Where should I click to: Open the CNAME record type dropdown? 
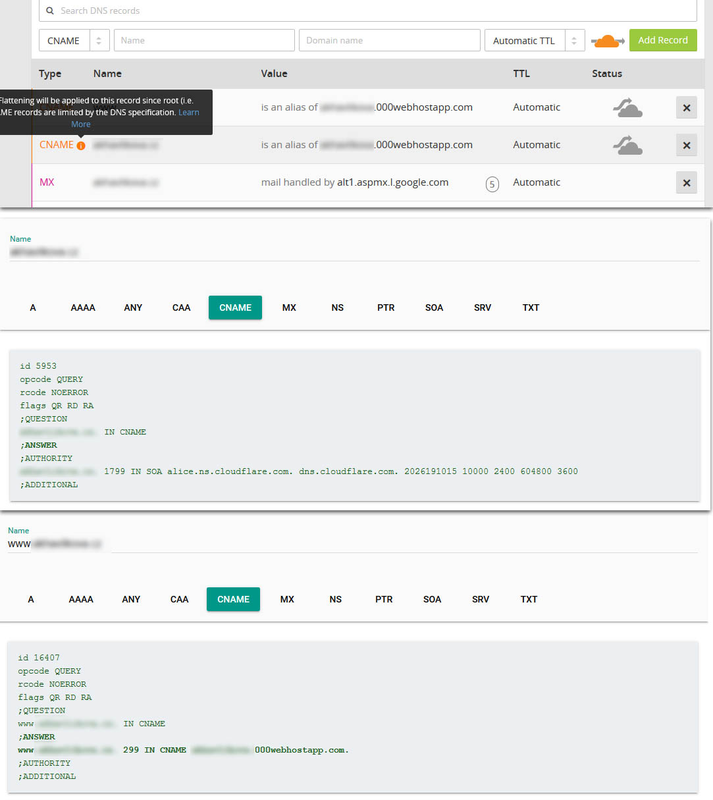[x=74, y=41]
